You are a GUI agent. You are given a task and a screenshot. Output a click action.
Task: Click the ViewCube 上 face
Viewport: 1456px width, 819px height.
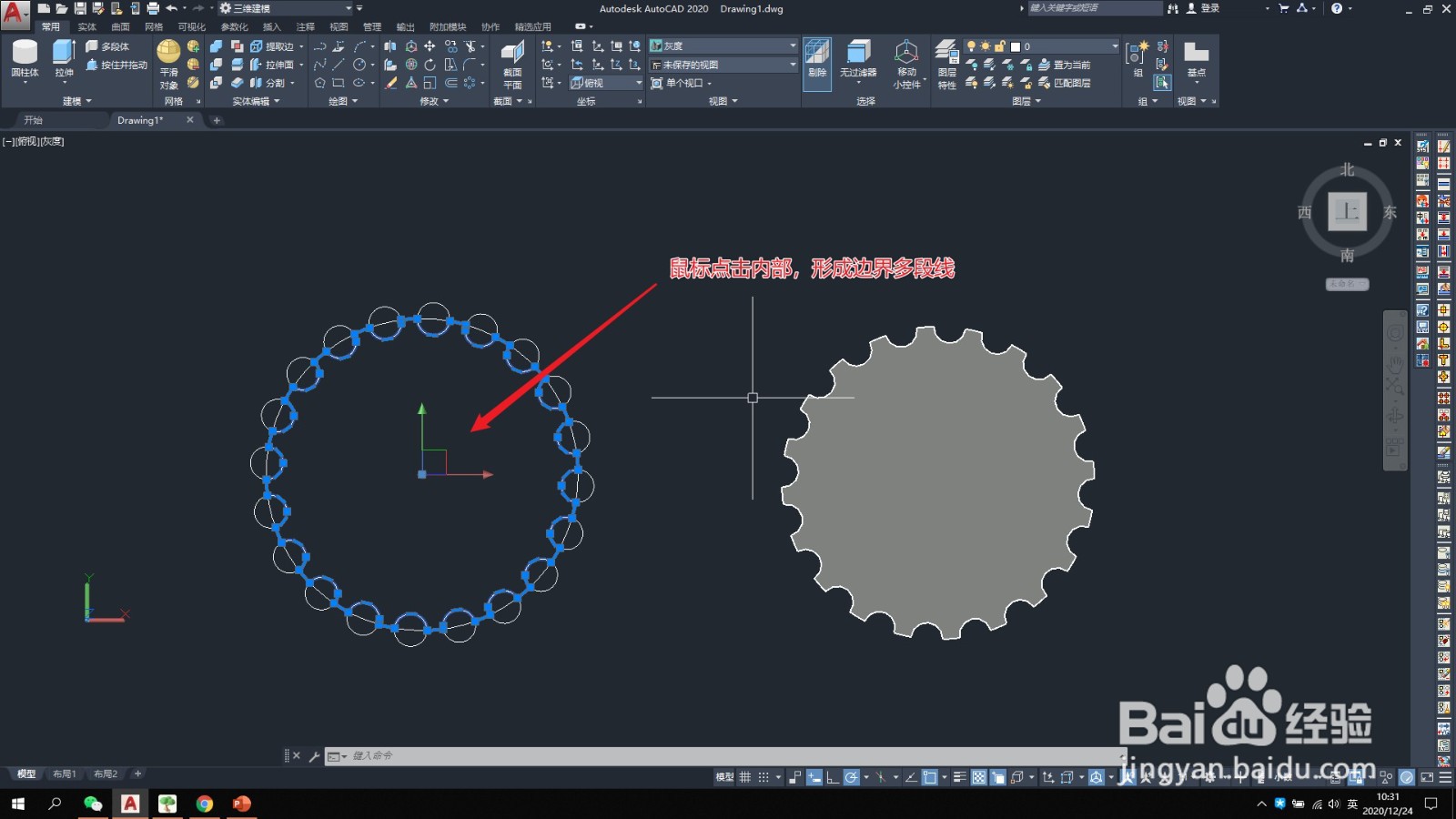click(1349, 211)
